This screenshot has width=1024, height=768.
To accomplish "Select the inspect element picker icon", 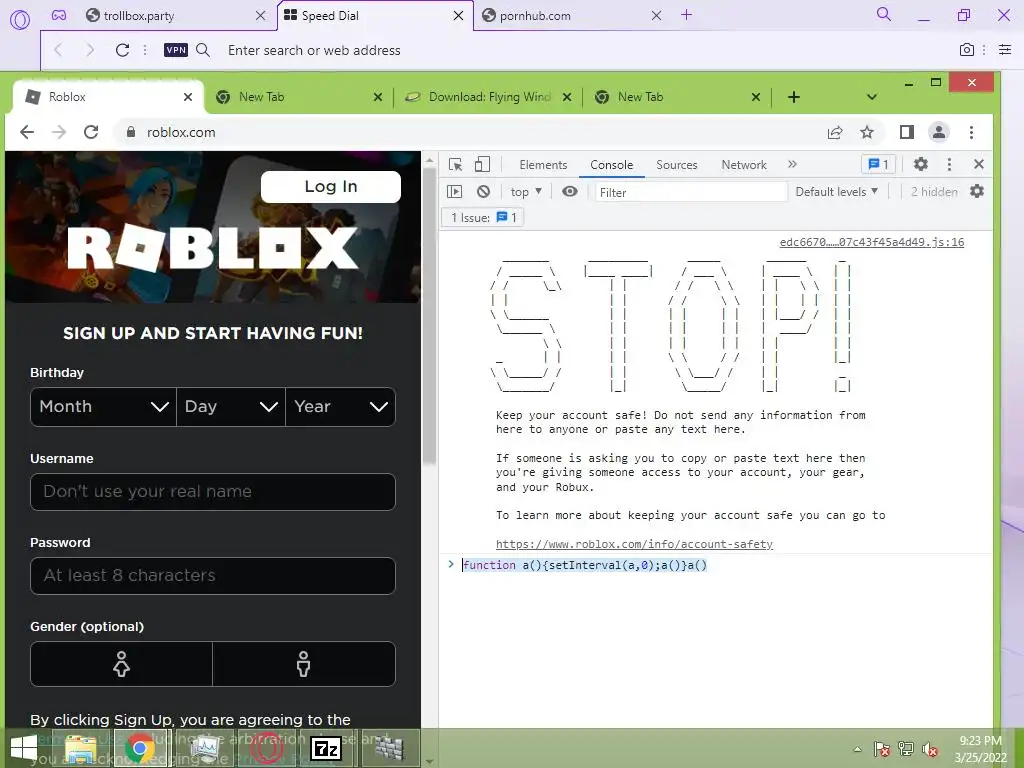I will pyautogui.click(x=455, y=165).
